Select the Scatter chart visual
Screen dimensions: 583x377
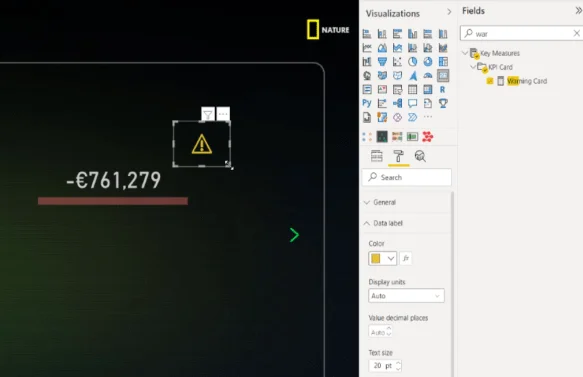(397, 62)
